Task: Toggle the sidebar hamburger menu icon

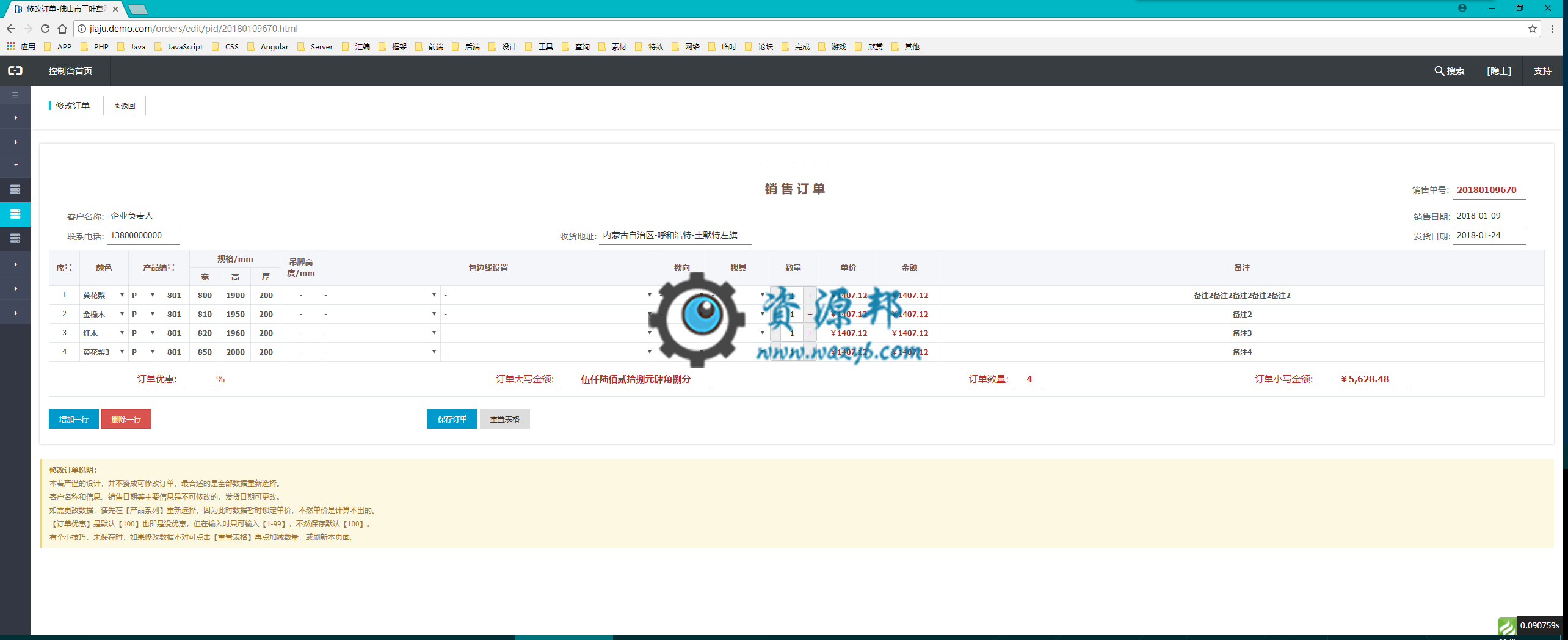Action: (x=15, y=95)
